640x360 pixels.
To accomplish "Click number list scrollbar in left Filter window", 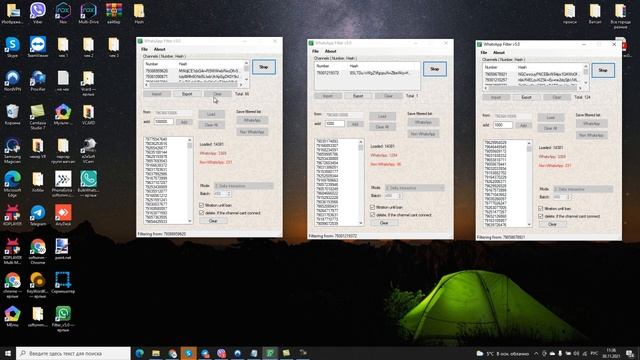I will click(190, 180).
